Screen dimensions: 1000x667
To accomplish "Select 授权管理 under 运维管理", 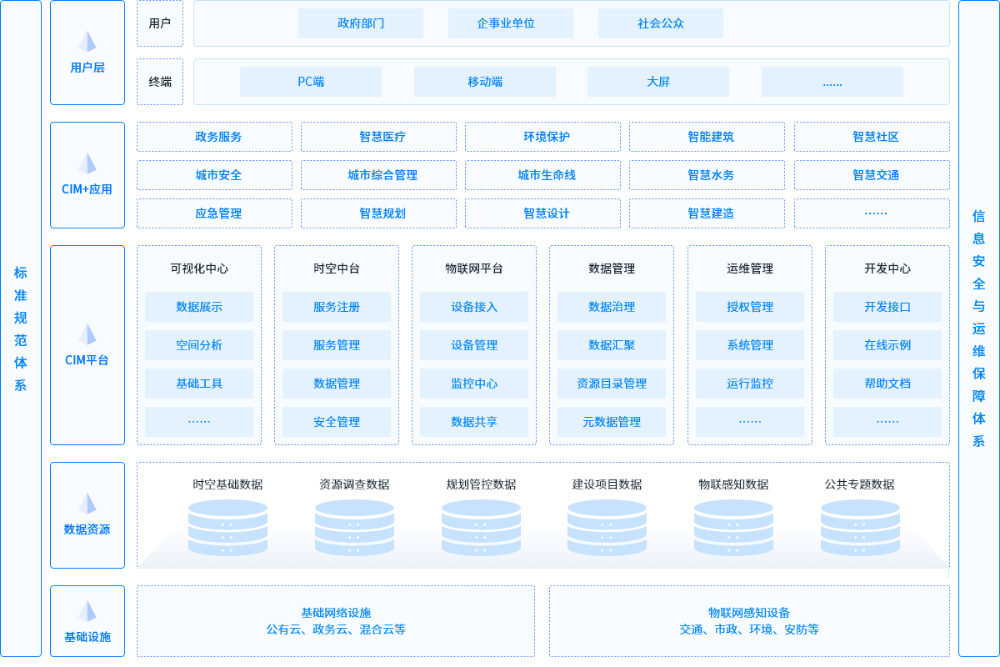I will (x=749, y=307).
